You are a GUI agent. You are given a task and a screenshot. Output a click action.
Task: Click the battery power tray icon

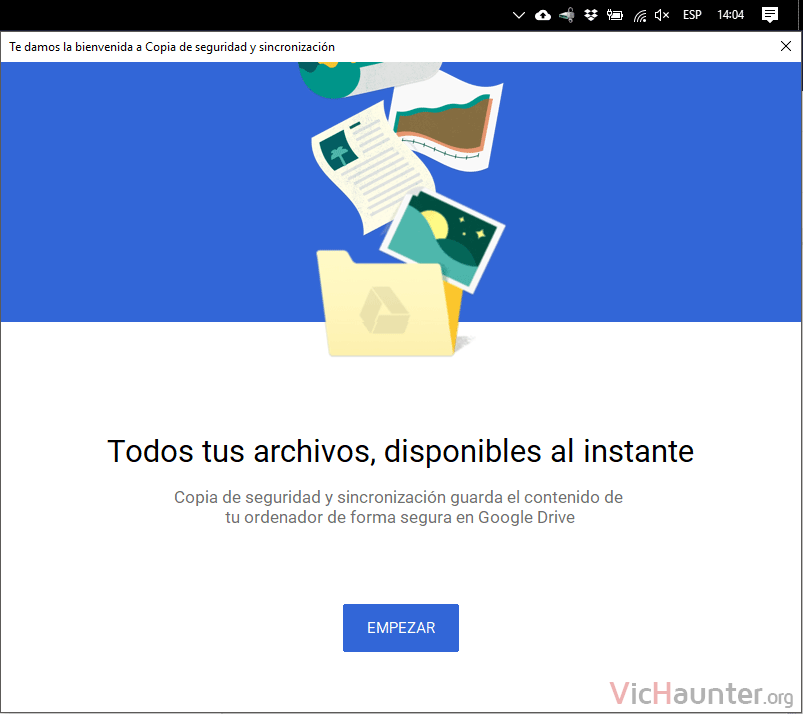615,15
